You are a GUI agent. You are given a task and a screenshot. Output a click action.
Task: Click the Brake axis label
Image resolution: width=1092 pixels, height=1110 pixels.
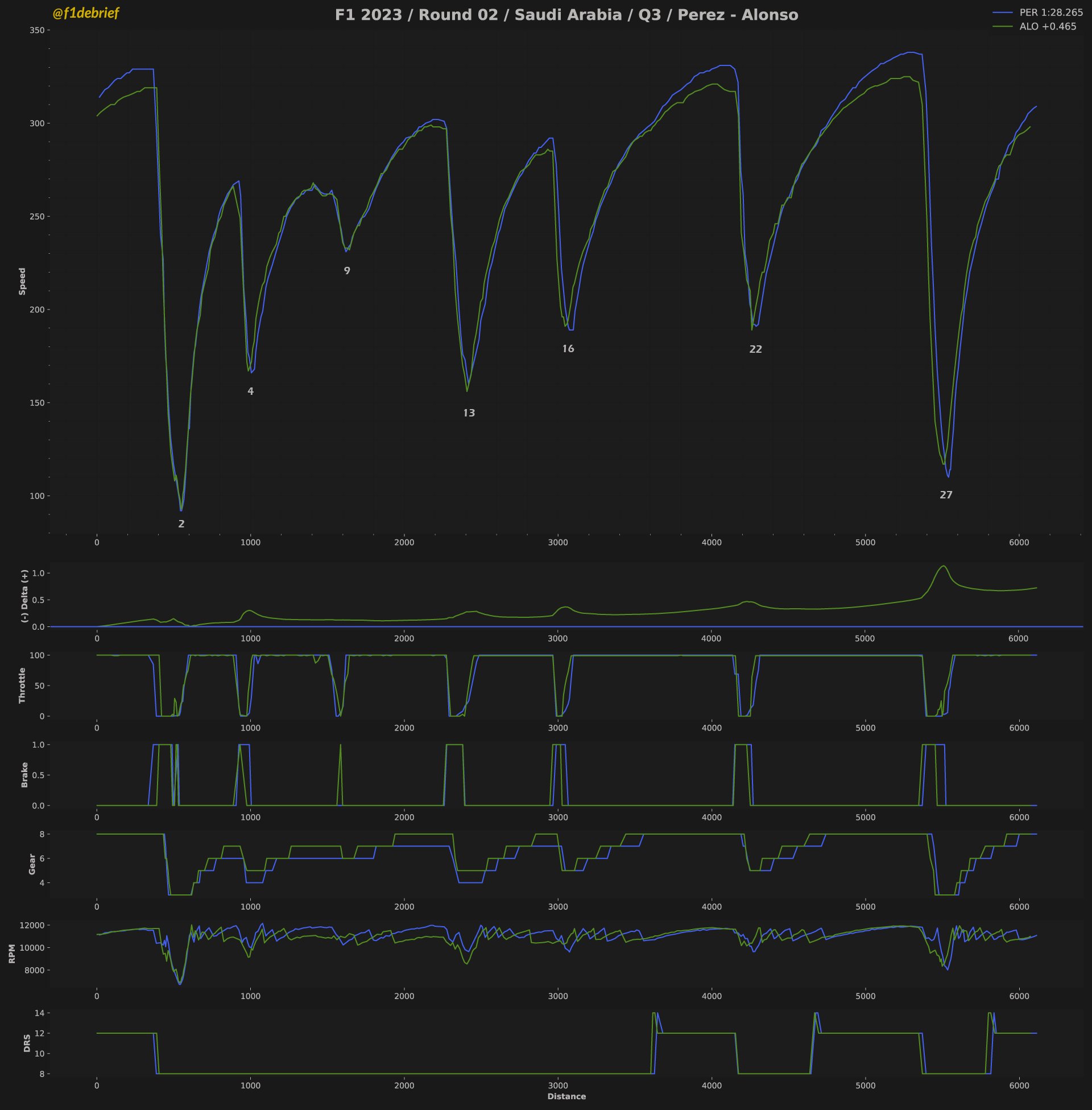click(x=24, y=774)
